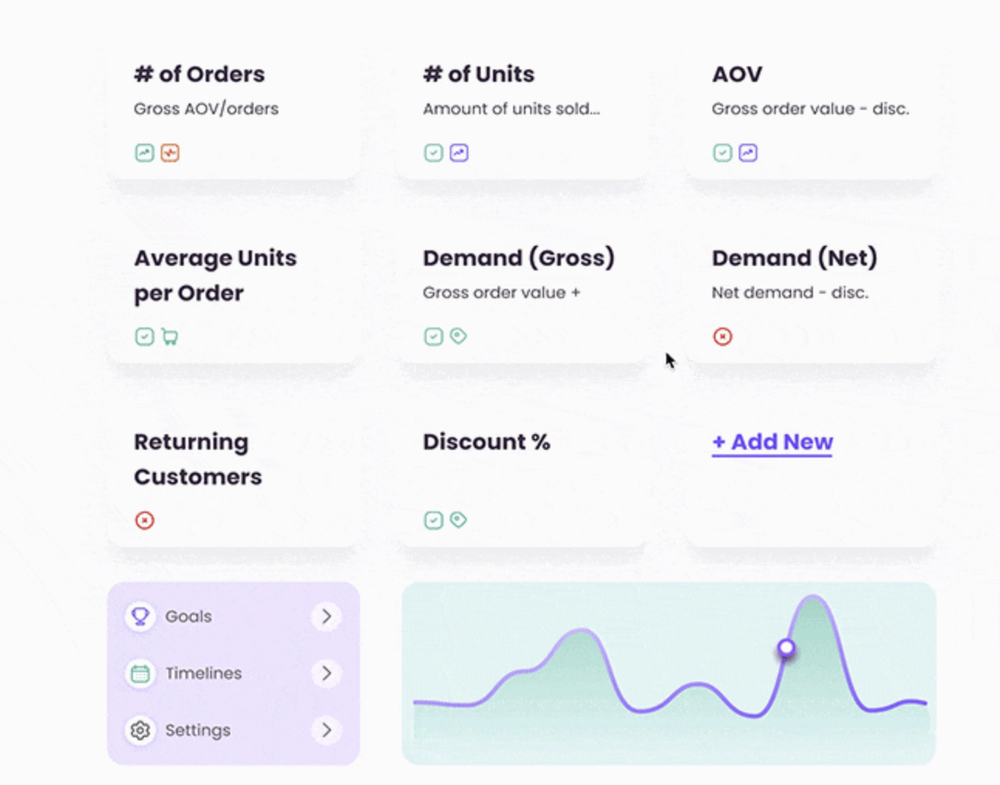Click the purple chart icon on # of Units card
Screen dimensions: 1000x785
click(459, 153)
